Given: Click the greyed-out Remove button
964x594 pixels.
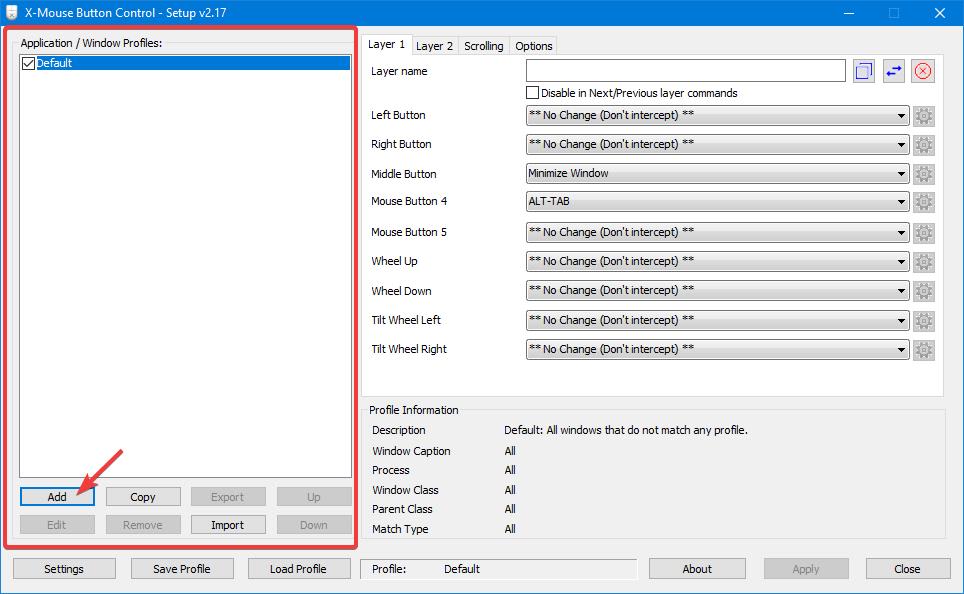Looking at the screenshot, I should pyautogui.click(x=143, y=525).
